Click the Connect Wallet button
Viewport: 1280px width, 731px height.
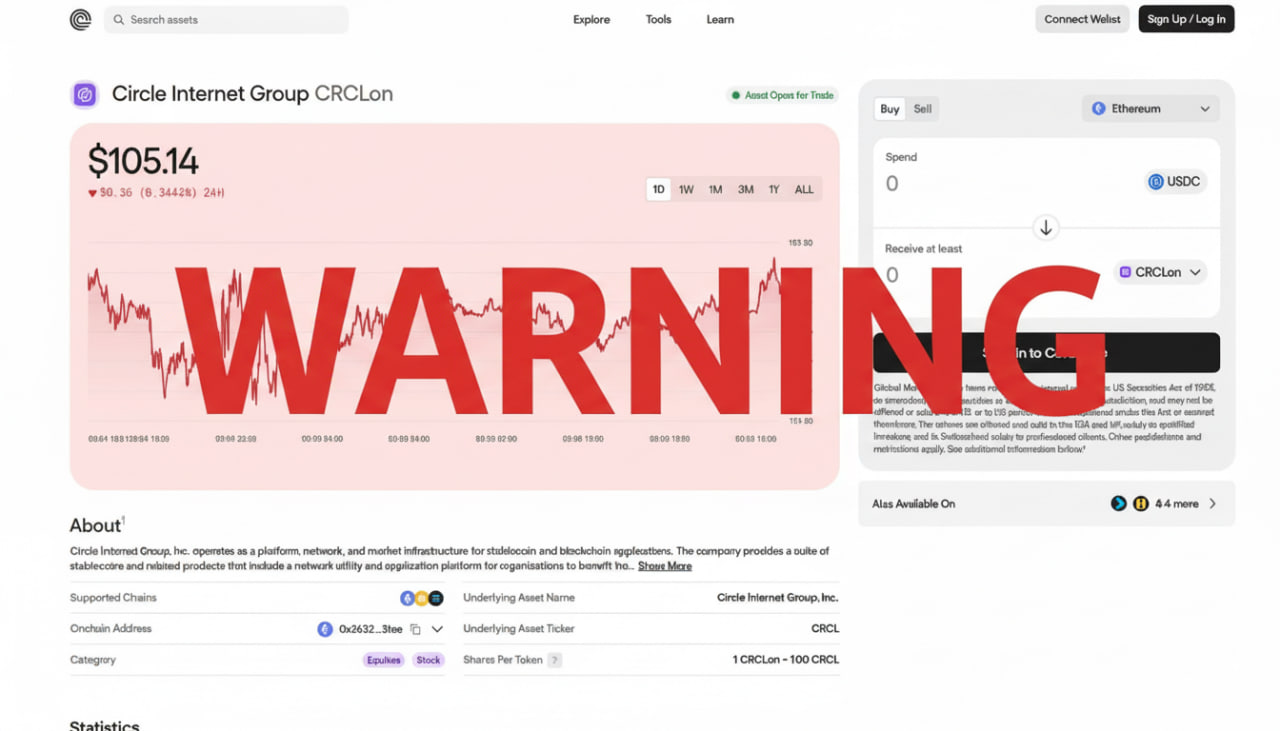pyautogui.click(x=1082, y=19)
